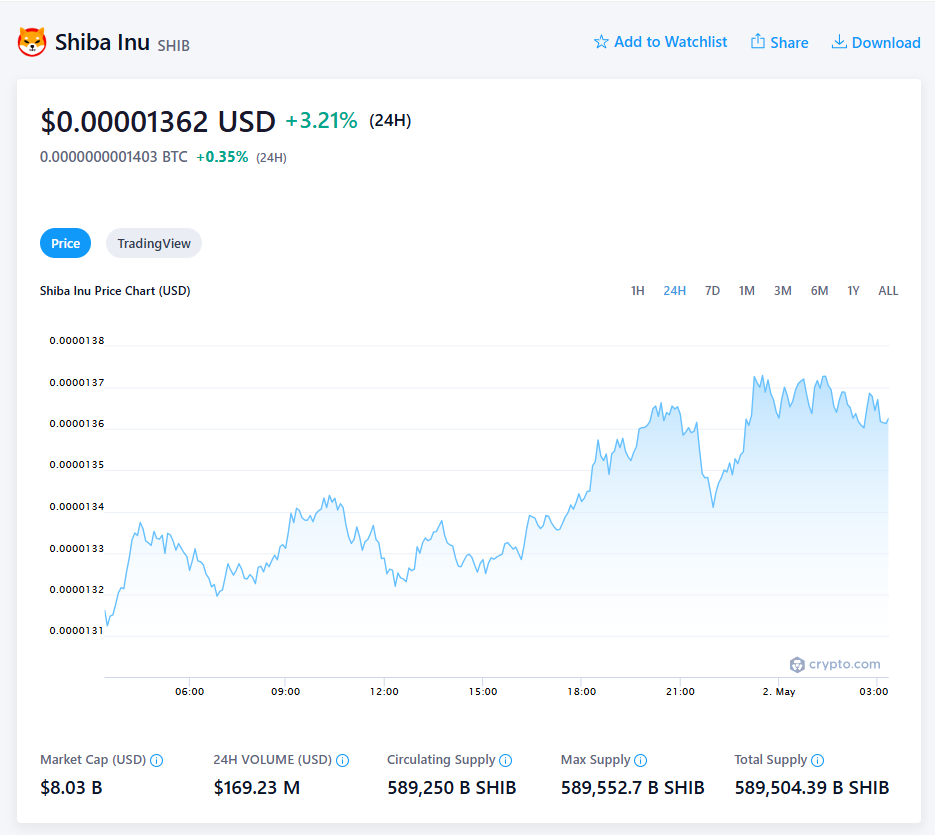
Task: Click the 03:00 x-axis label
Action: [874, 691]
